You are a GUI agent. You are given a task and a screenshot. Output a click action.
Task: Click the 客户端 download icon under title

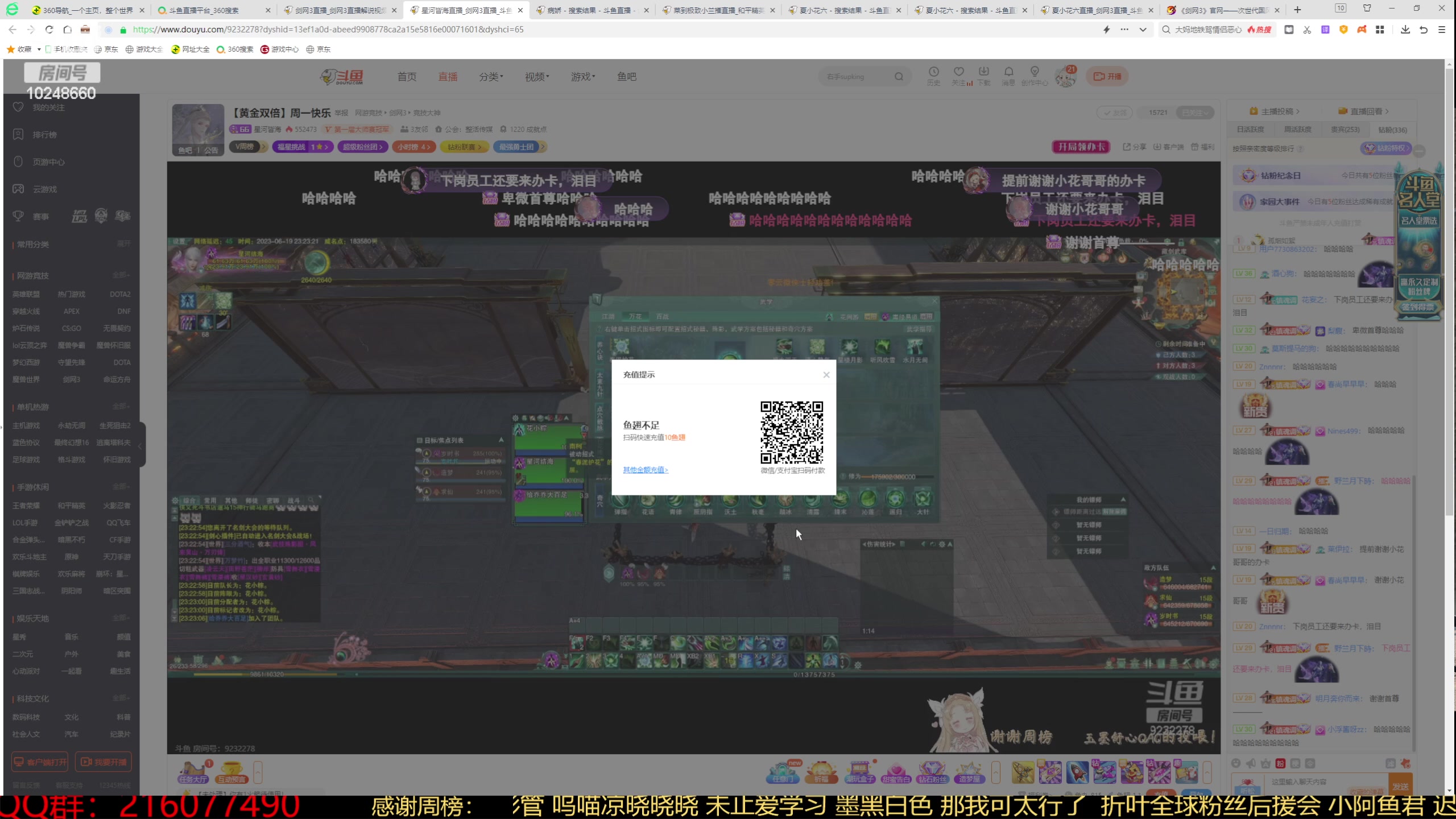pyautogui.click(x=1168, y=147)
